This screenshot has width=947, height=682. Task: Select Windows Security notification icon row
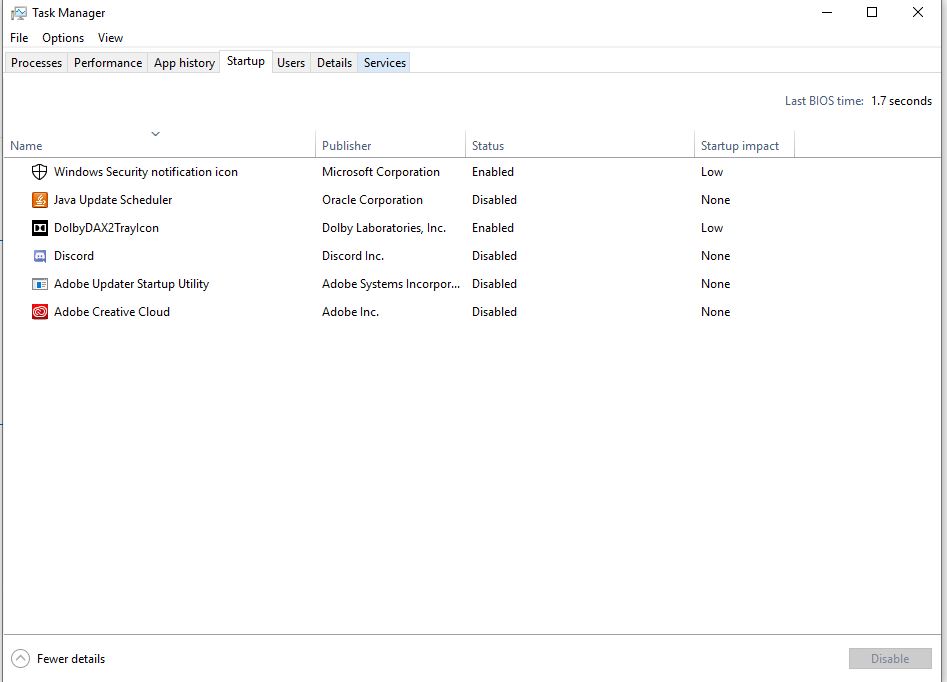(x=472, y=172)
